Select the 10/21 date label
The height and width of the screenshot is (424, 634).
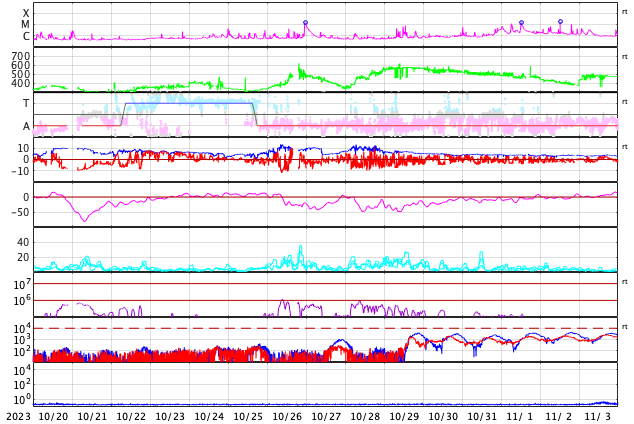[x=92, y=416]
